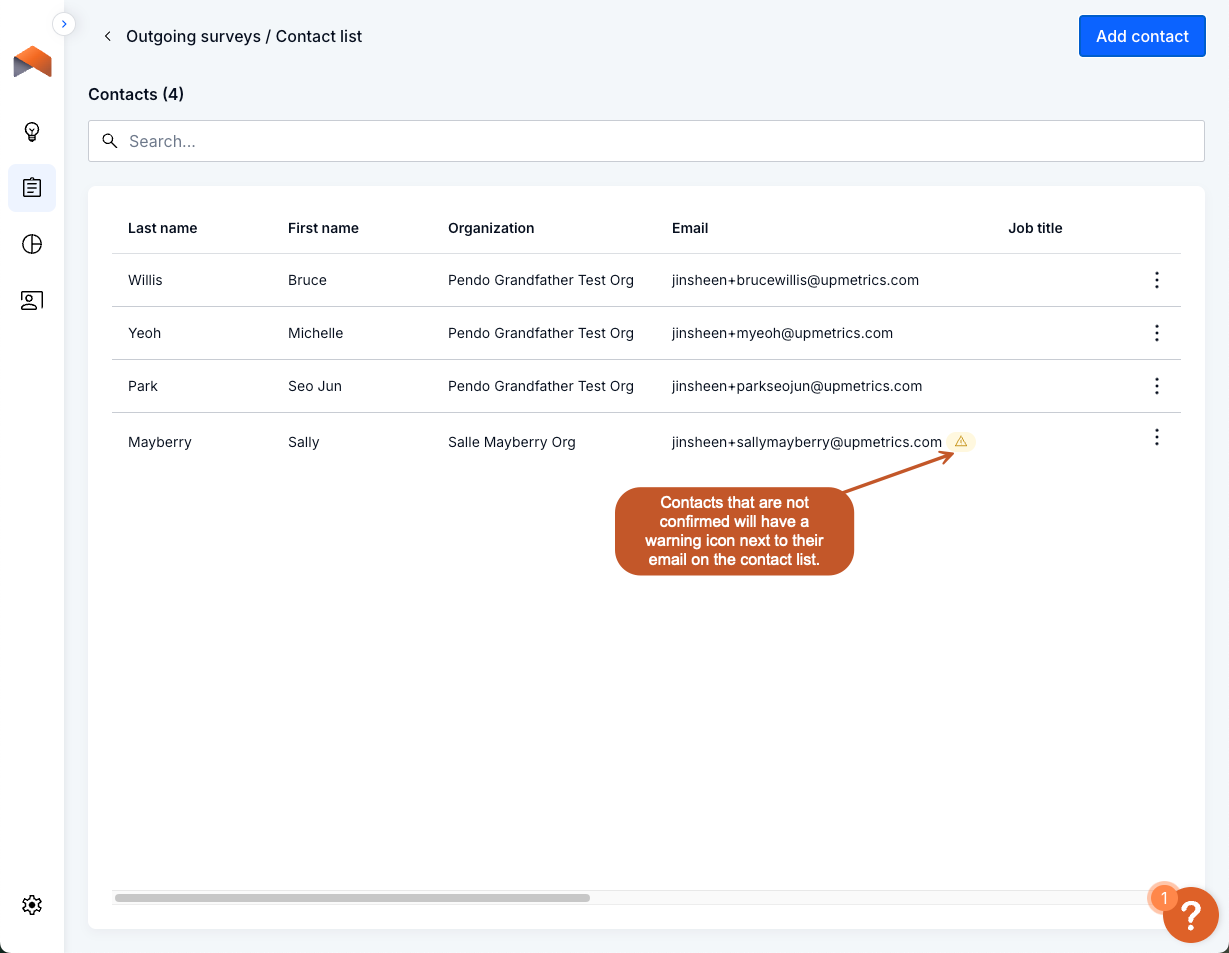Image resolution: width=1229 pixels, height=953 pixels.
Task: Open the pie chart reports sidebar icon
Action: click(x=32, y=244)
